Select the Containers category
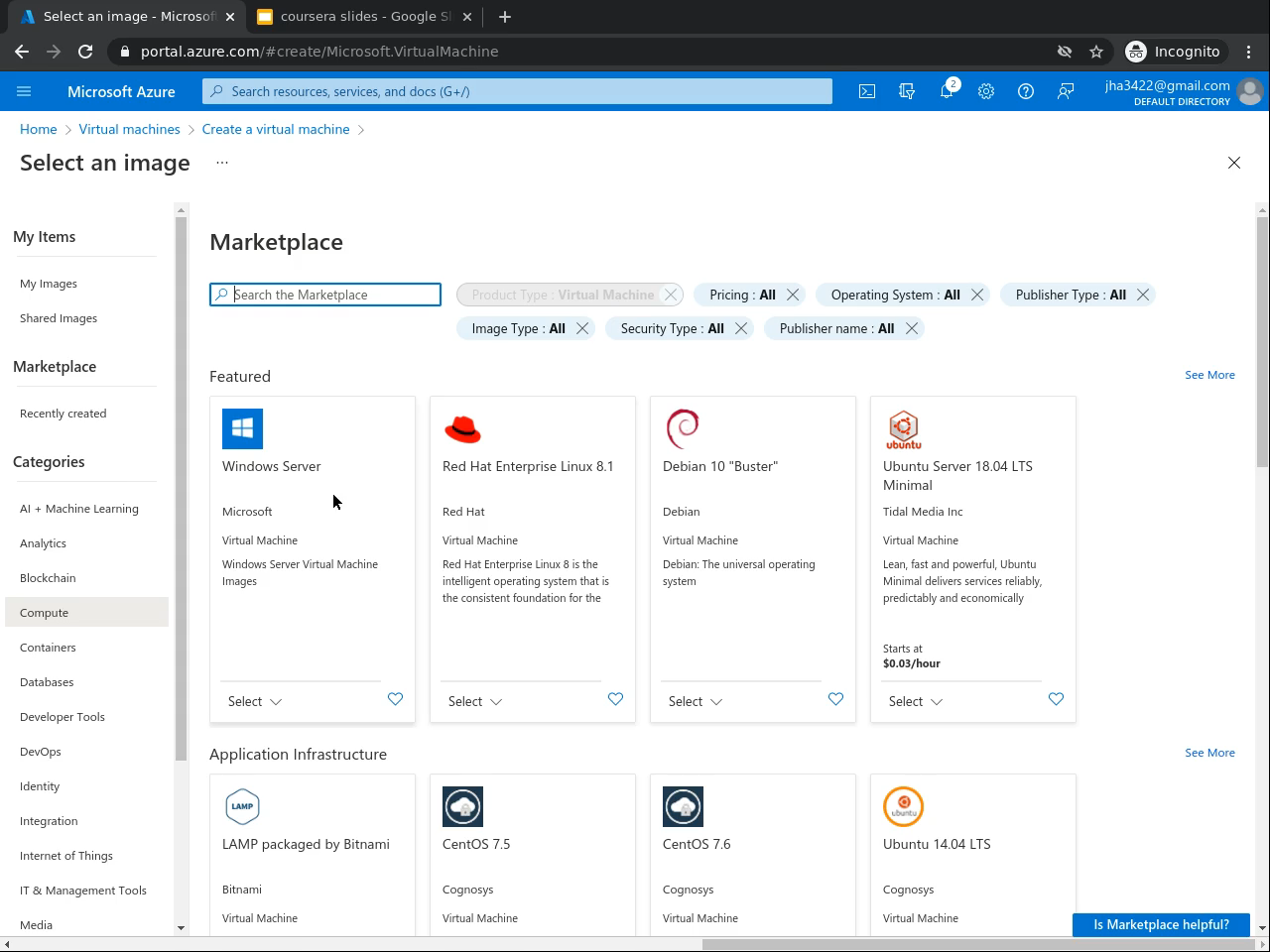This screenshot has height=952, width=1270. point(48,648)
